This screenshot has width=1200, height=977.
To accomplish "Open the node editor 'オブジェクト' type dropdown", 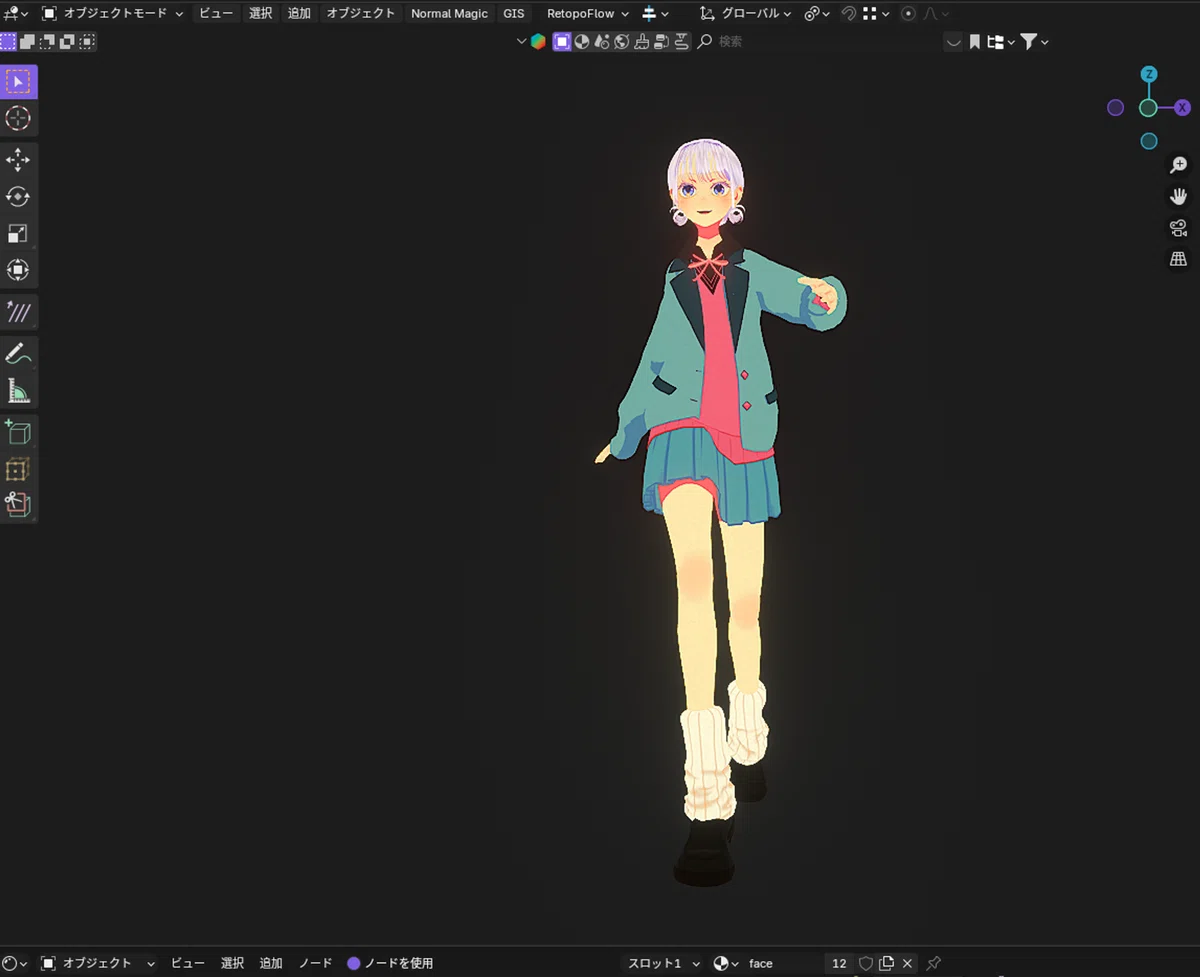I will pos(98,963).
